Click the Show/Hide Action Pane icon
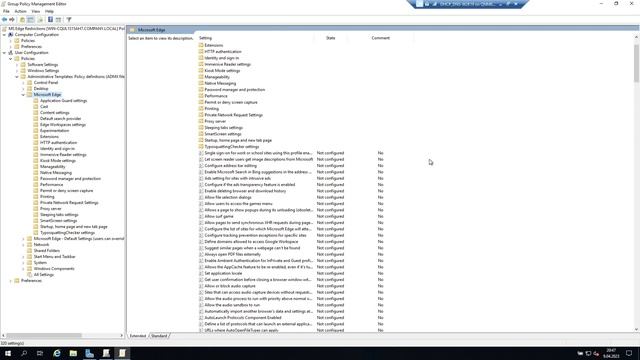The height and width of the screenshot is (360, 640). tap(58, 20)
